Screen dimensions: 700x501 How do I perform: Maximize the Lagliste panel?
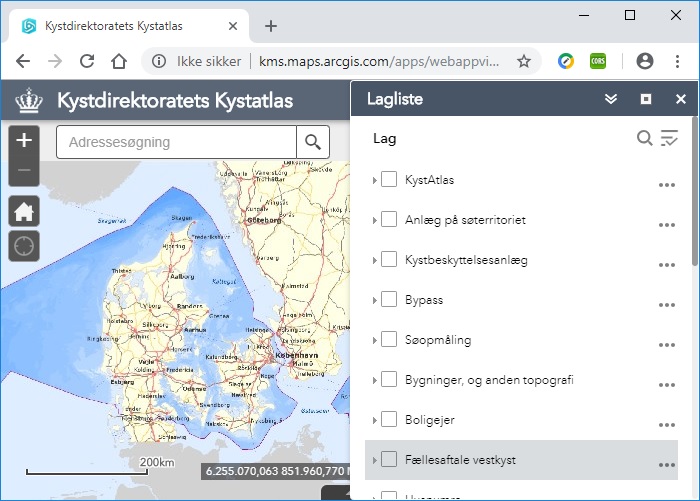[646, 99]
